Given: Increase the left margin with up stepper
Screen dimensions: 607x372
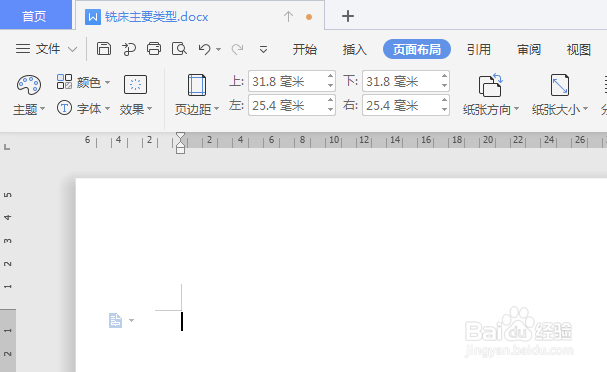Looking at the screenshot, I should (x=330, y=100).
